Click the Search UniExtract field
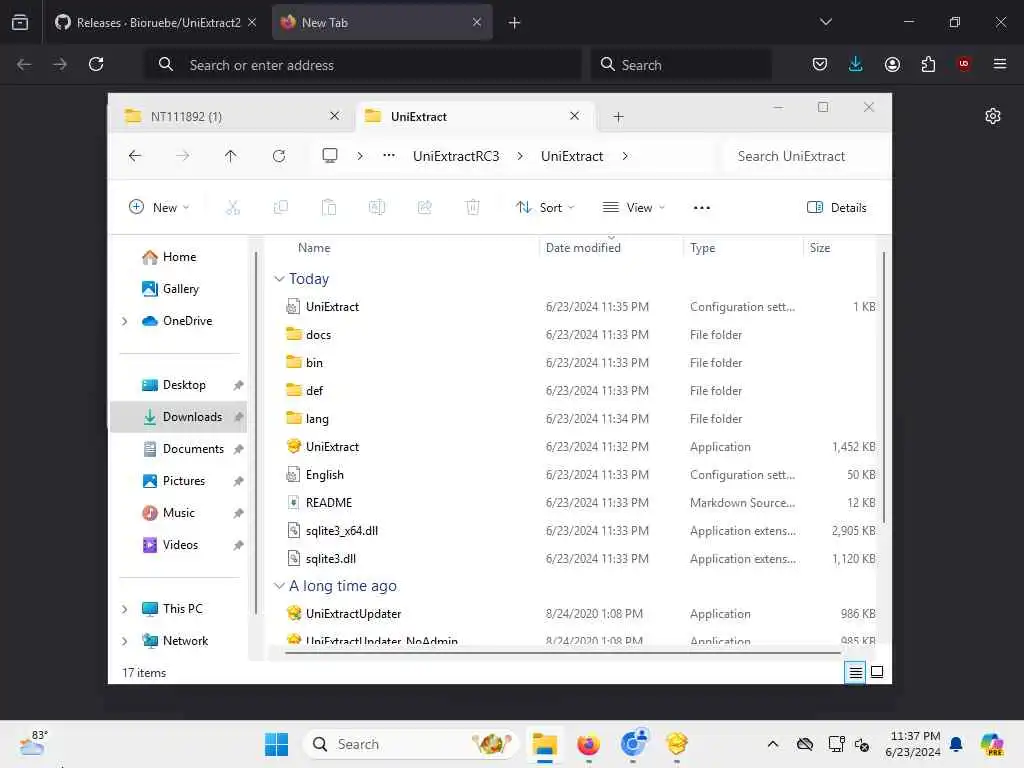The width and height of the screenshot is (1024, 768). point(803,156)
